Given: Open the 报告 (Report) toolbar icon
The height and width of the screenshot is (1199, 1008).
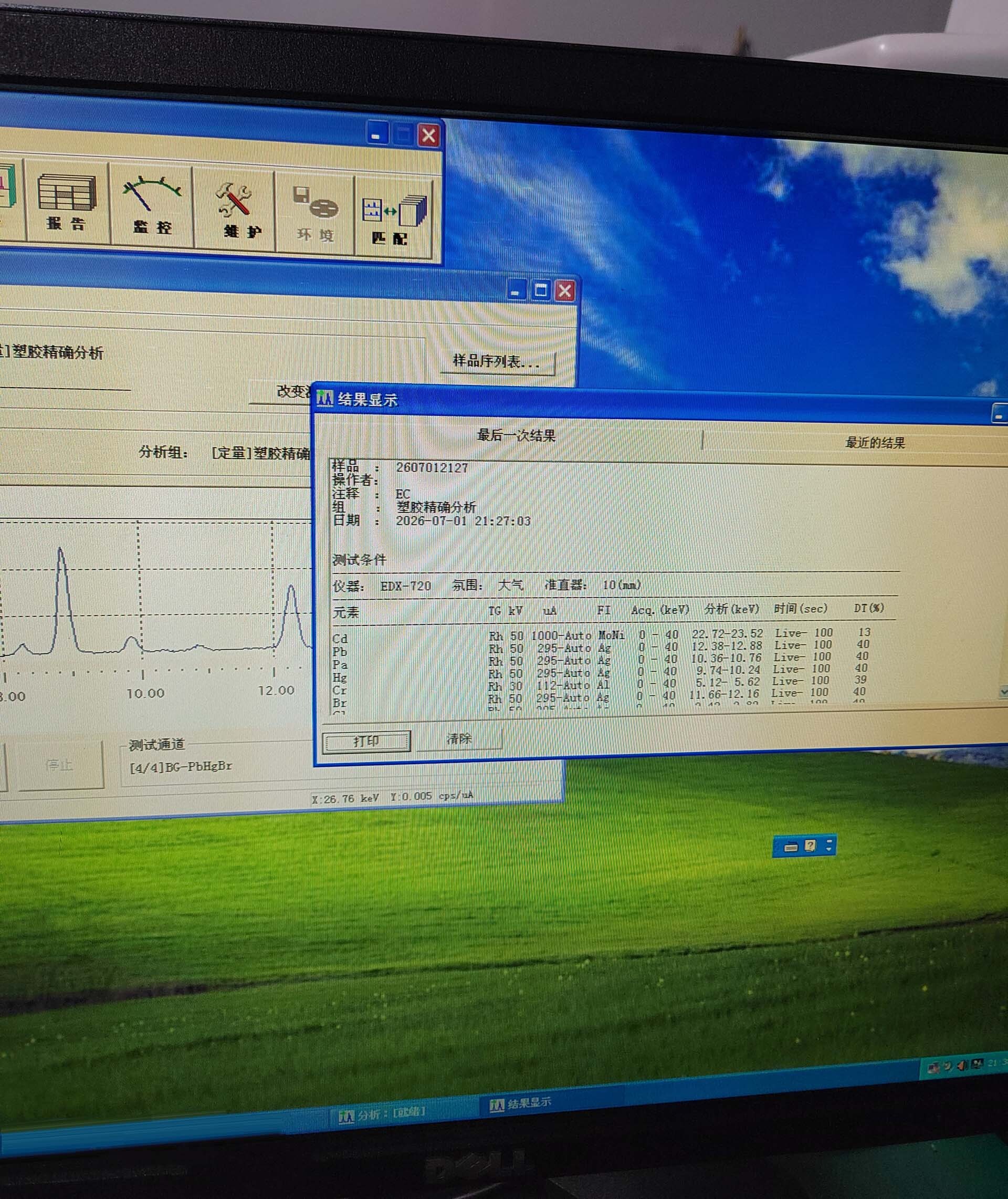Looking at the screenshot, I should (x=67, y=201).
